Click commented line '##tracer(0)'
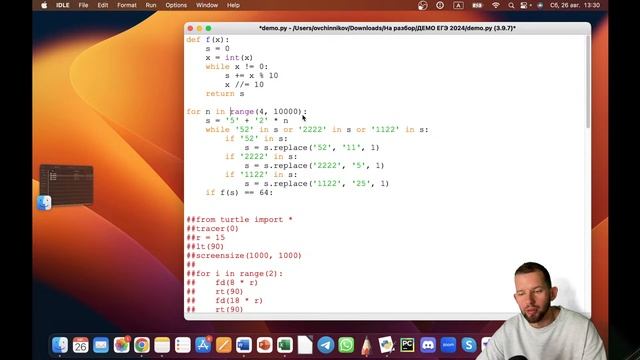640x360 pixels. (213, 229)
